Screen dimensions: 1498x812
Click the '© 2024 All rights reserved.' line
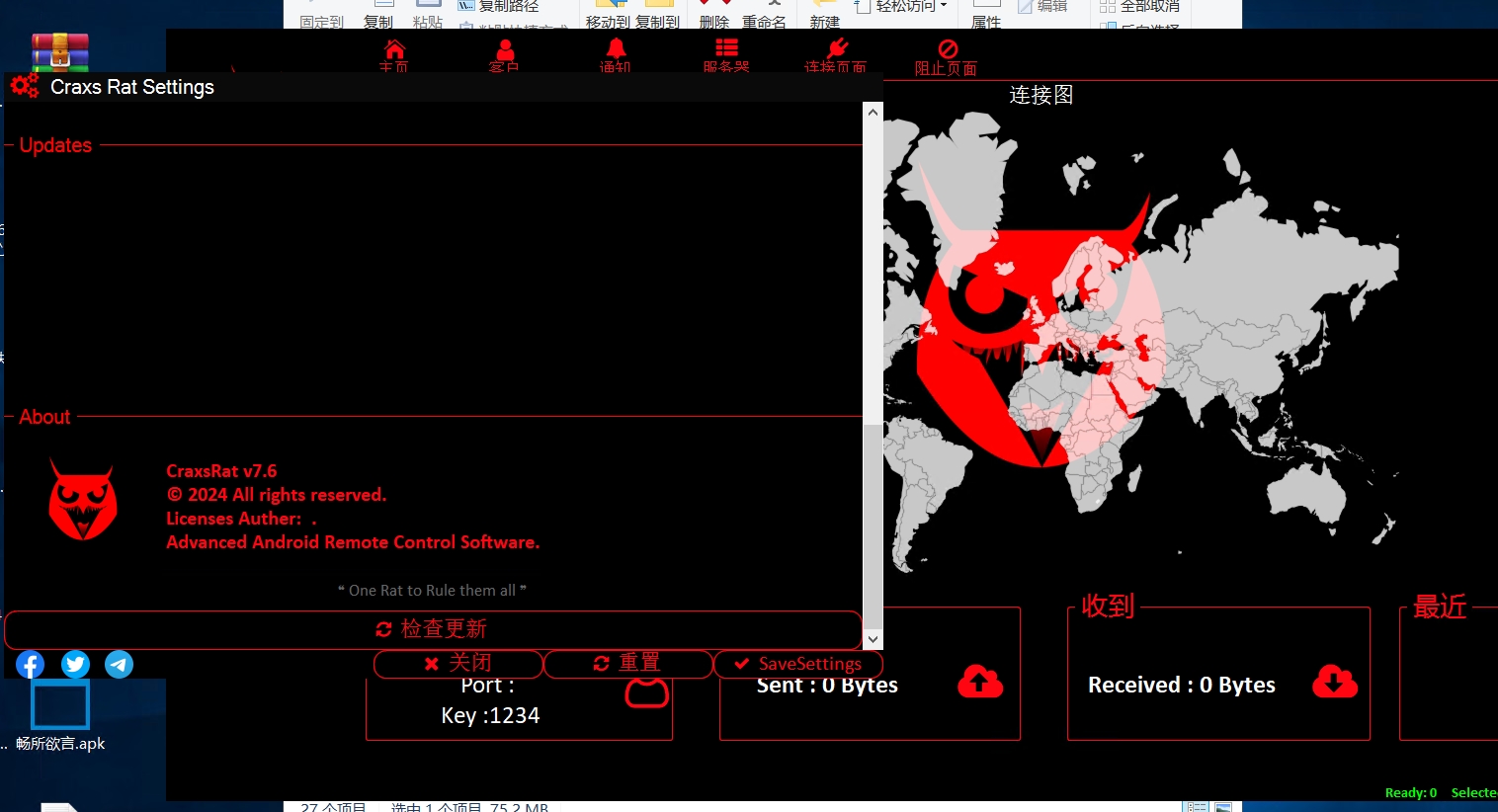click(277, 495)
